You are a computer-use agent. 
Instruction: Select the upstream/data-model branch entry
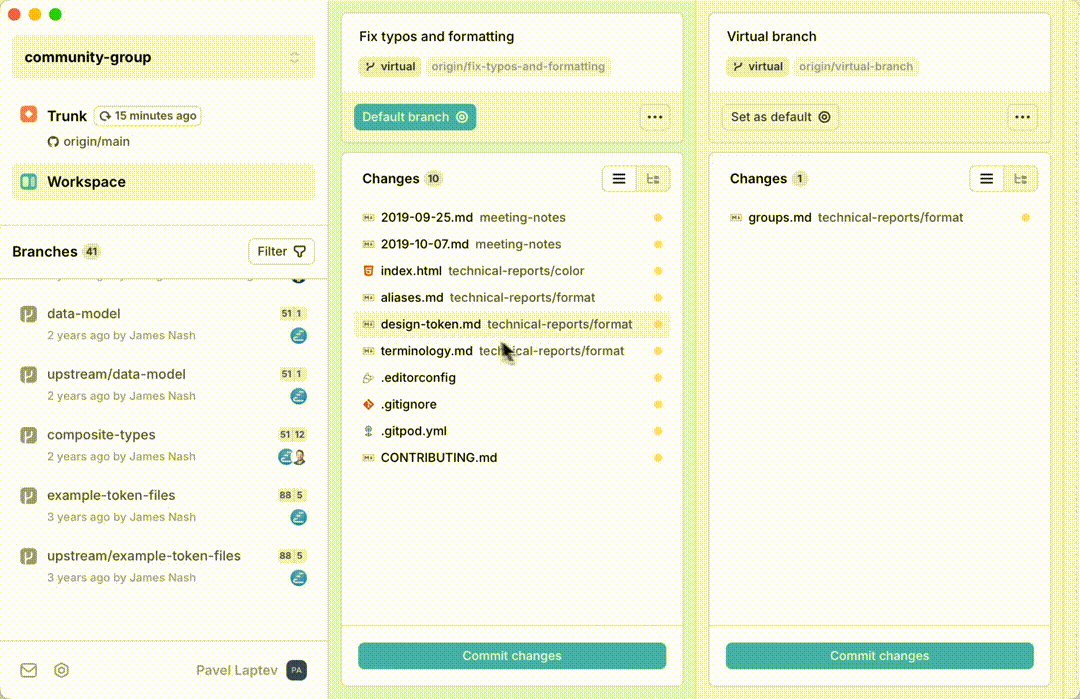tap(163, 385)
